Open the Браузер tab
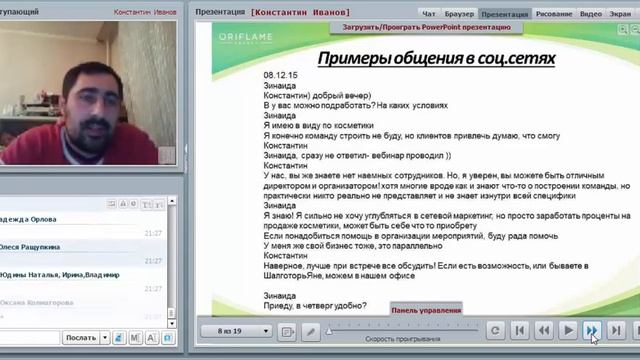This screenshot has width=640, height=360. [x=459, y=13]
